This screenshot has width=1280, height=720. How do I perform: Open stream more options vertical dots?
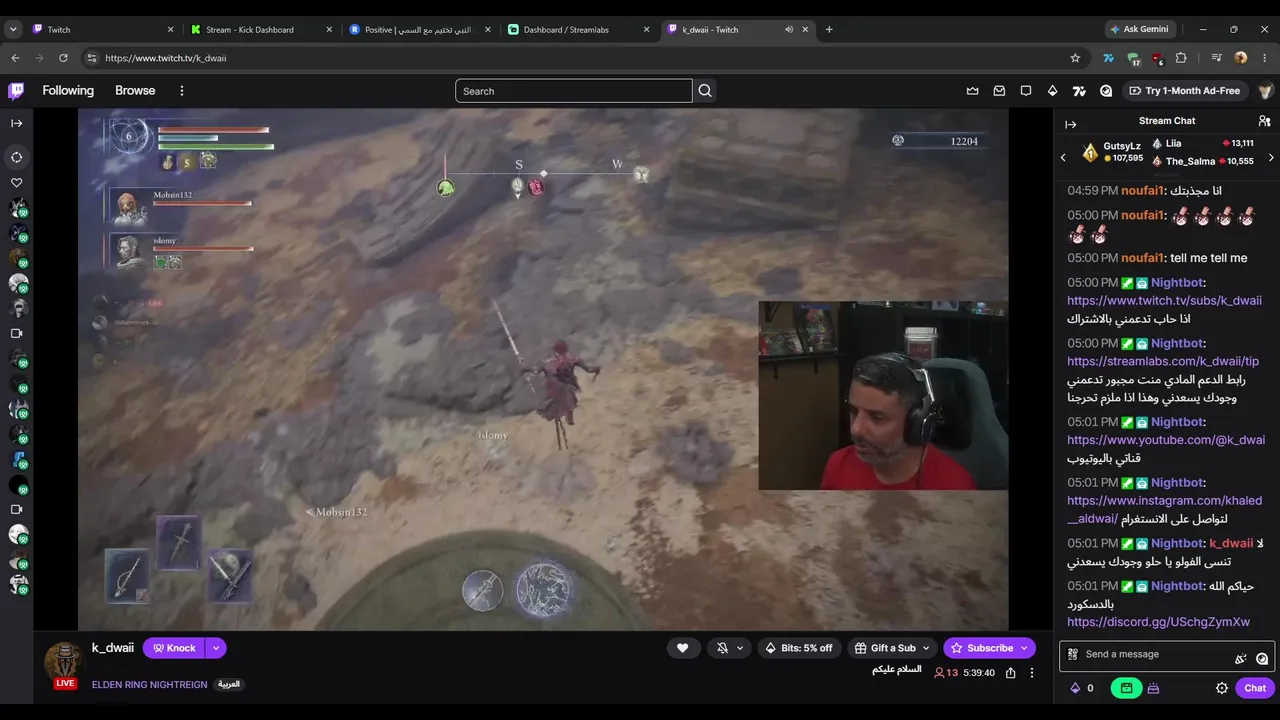[x=1032, y=673]
